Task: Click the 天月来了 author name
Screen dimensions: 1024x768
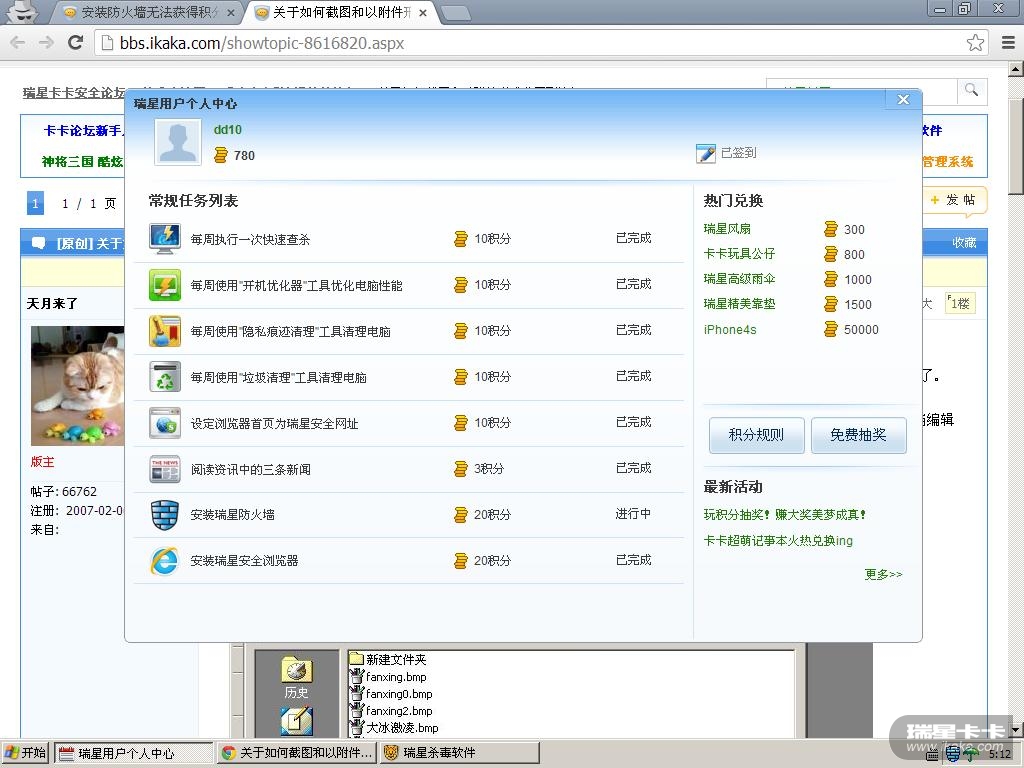Action: pos(52,303)
